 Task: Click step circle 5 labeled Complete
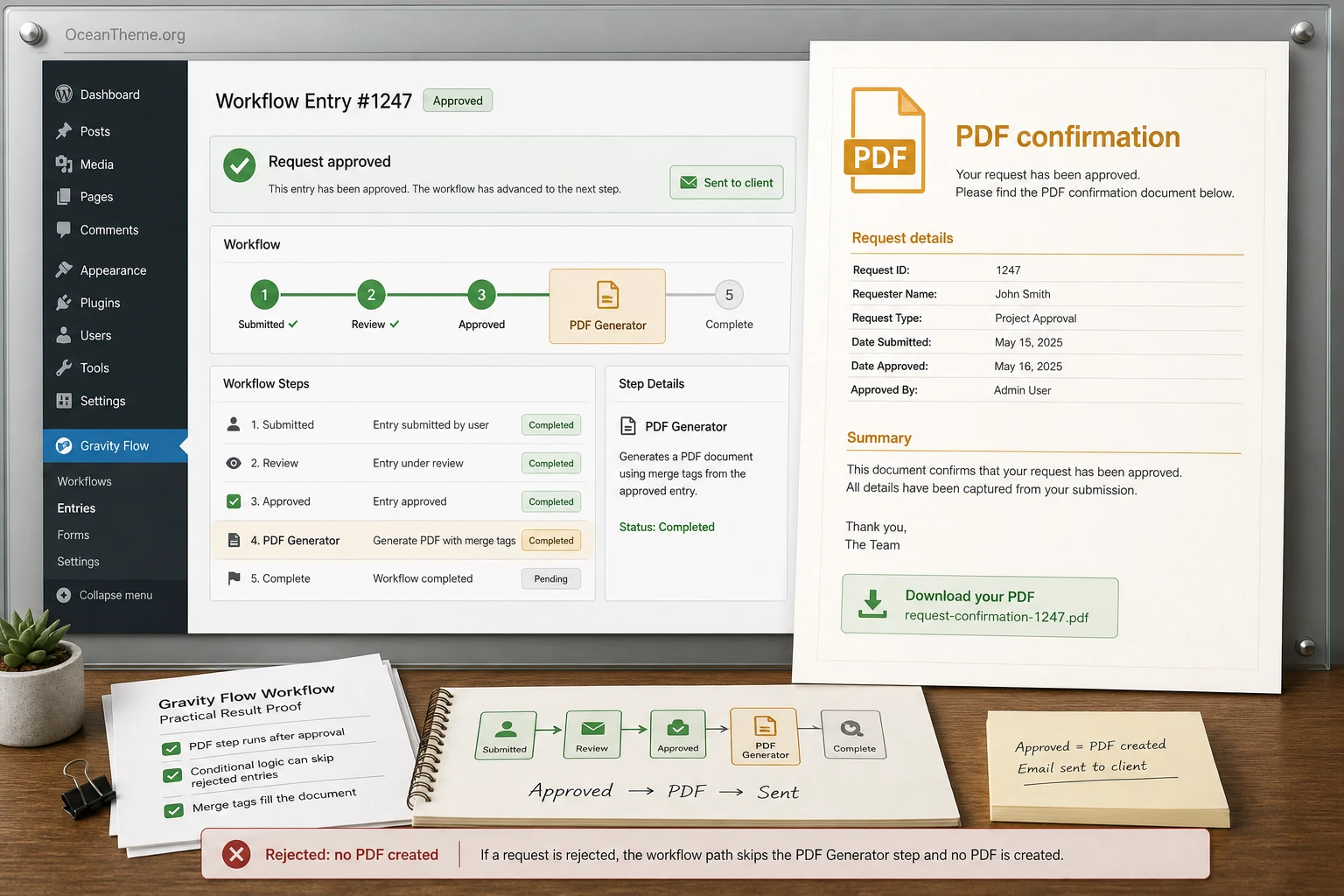click(x=729, y=295)
